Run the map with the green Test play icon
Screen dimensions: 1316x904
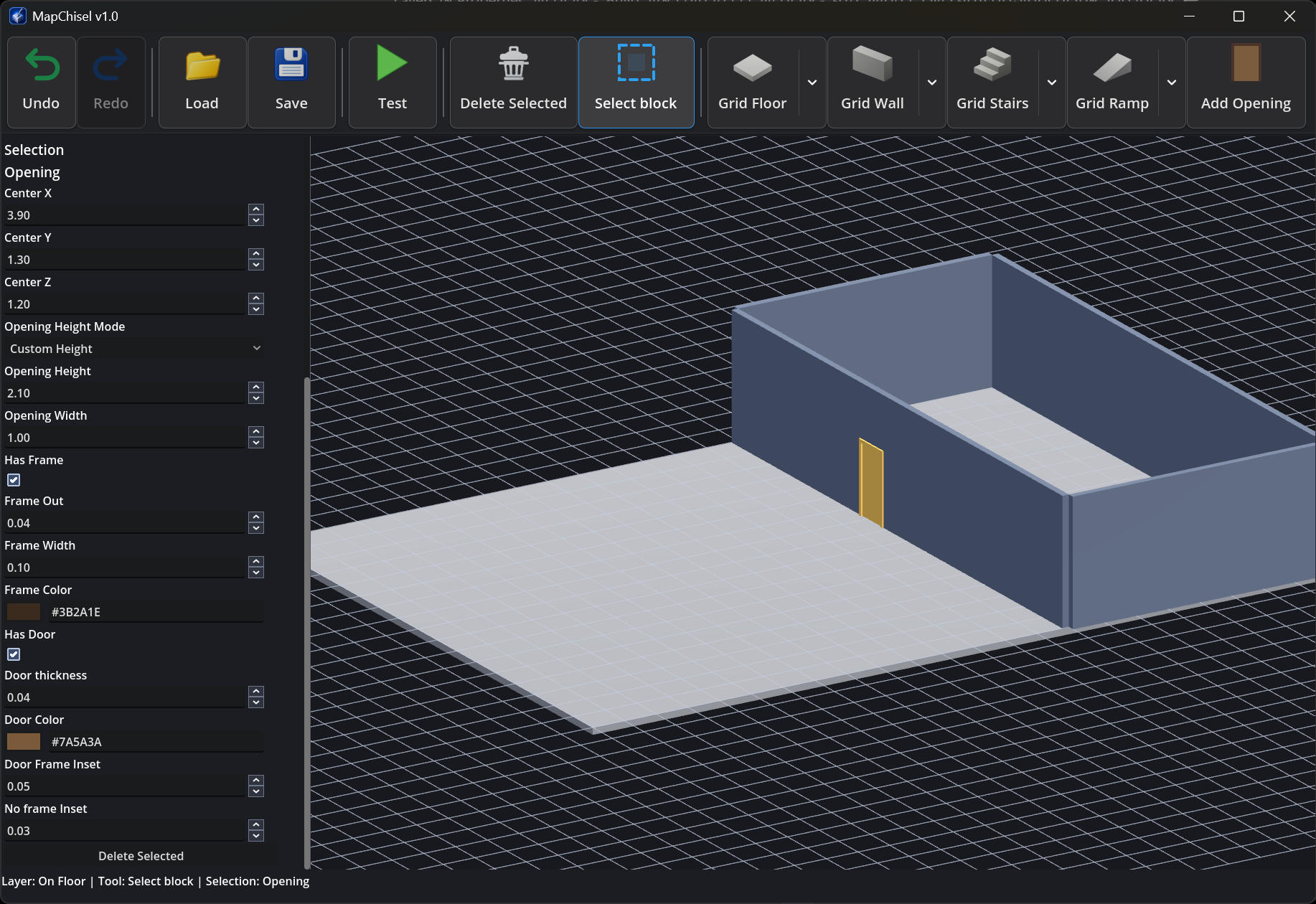point(392,63)
